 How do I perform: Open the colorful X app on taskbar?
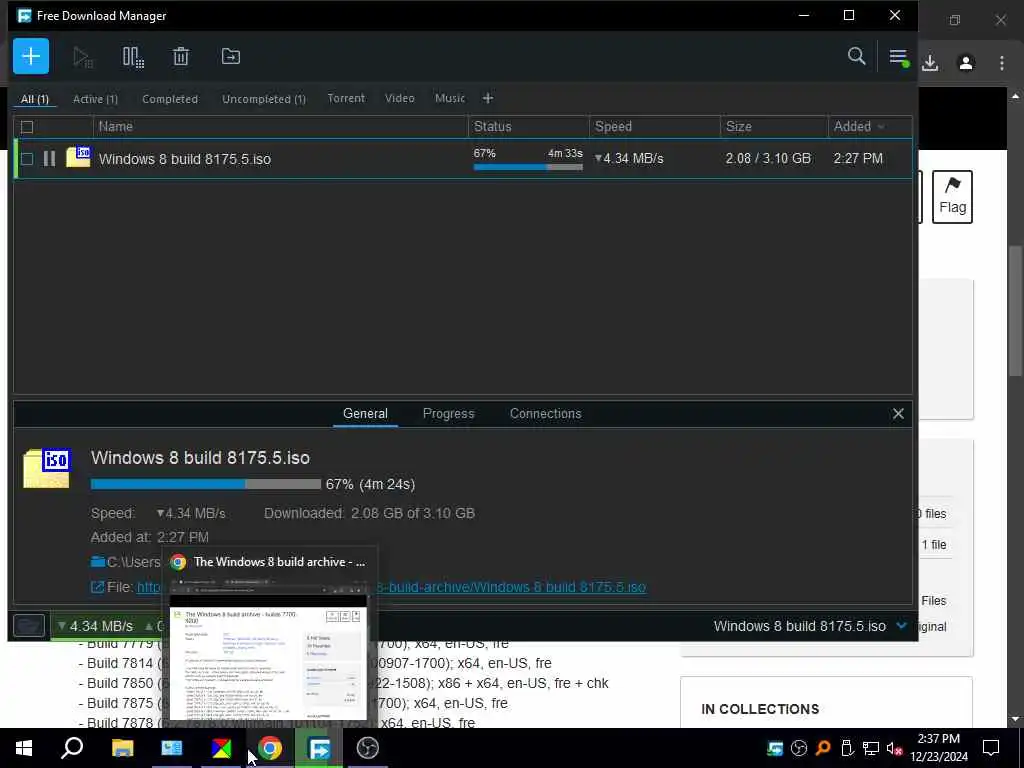[x=221, y=748]
